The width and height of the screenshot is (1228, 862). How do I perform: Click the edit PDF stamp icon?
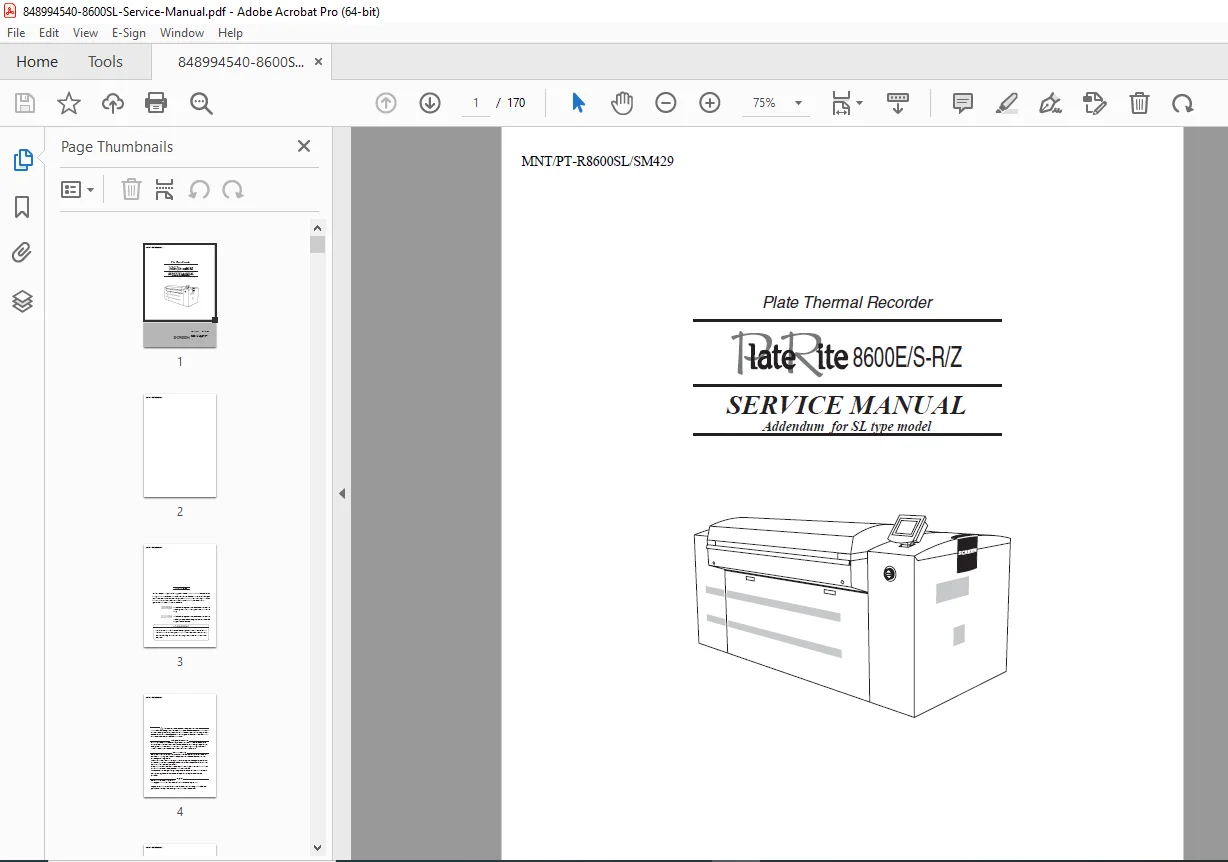click(x=1094, y=103)
